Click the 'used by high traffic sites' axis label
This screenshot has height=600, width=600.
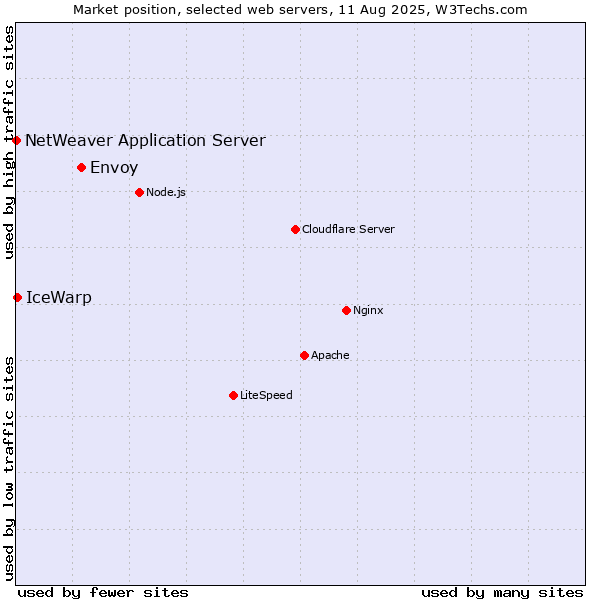pos(9,143)
